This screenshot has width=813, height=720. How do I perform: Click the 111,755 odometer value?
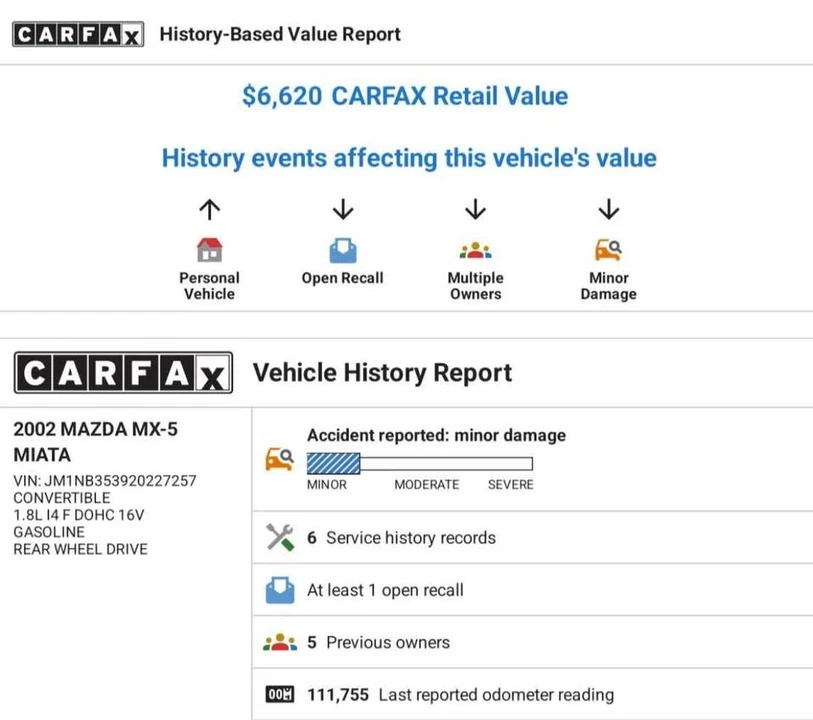(x=338, y=695)
